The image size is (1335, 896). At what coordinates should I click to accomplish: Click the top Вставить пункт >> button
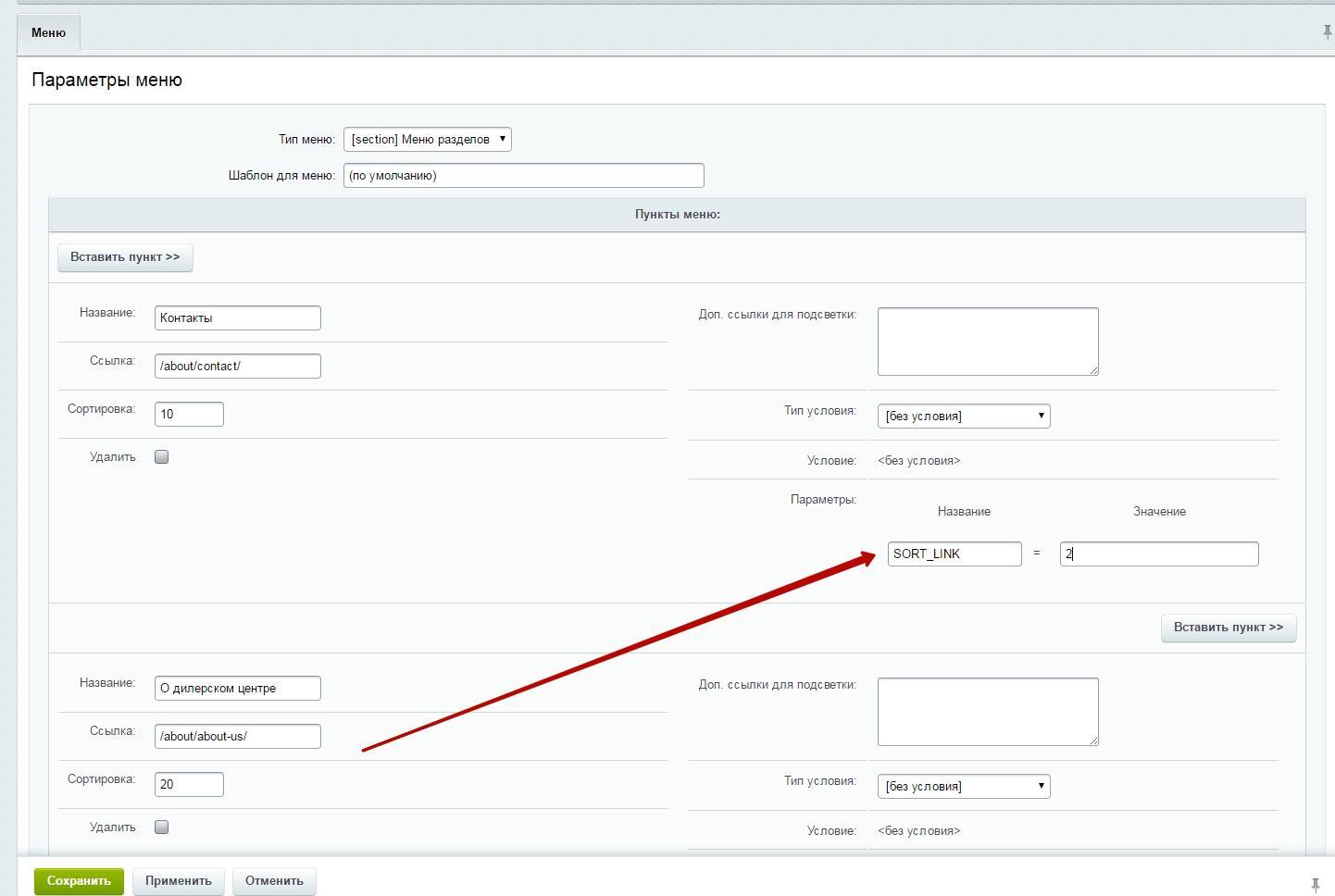point(125,257)
